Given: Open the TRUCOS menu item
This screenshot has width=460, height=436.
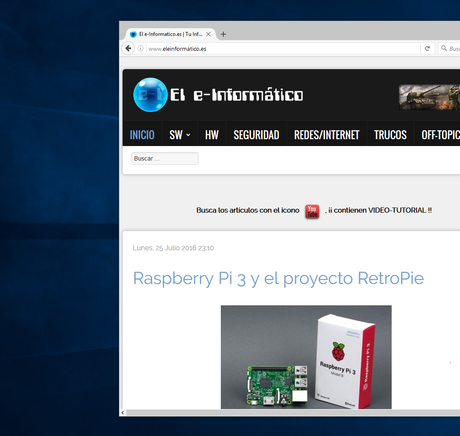Looking at the screenshot, I should (x=390, y=135).
